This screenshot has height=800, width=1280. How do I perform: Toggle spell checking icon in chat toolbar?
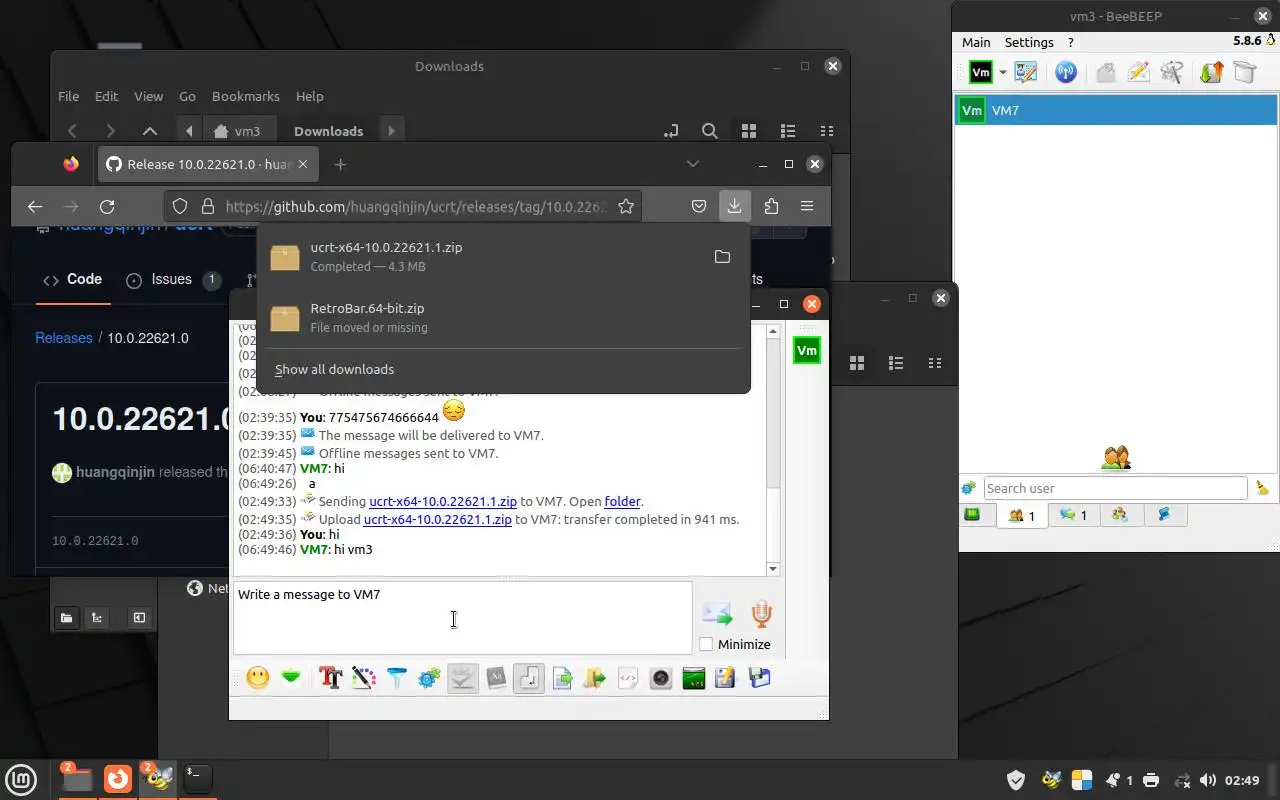click(462, 678)
